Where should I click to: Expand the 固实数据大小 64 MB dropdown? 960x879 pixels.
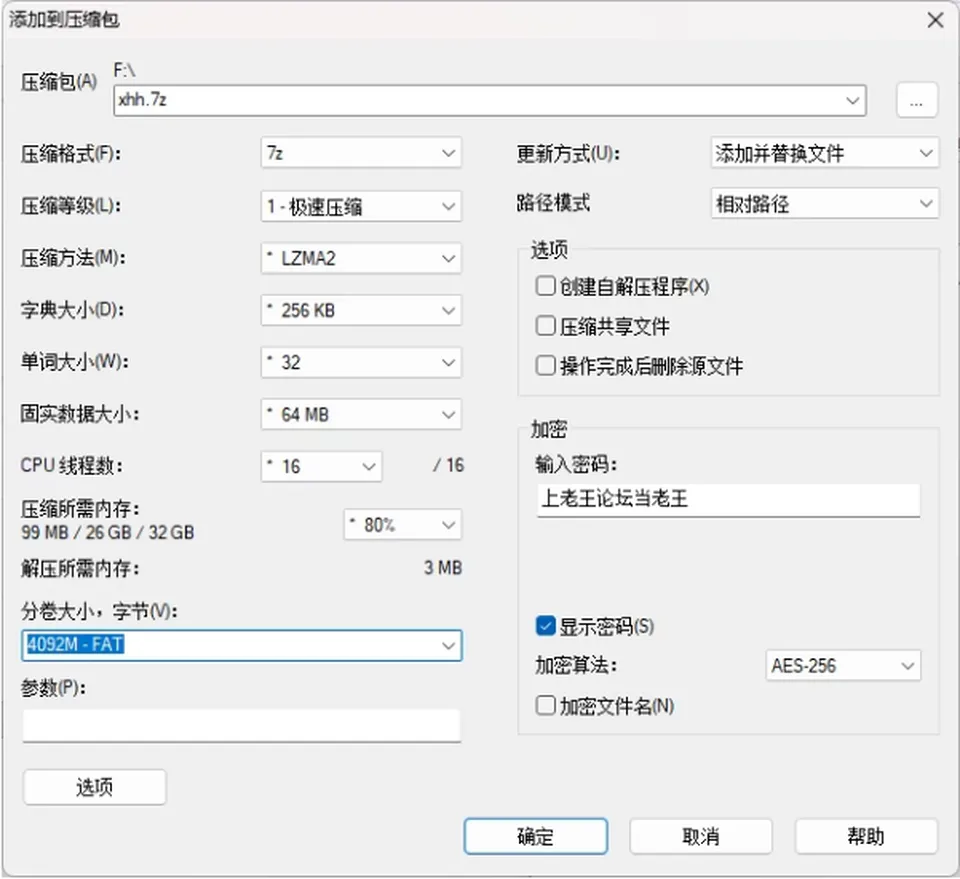coord(361,414)
